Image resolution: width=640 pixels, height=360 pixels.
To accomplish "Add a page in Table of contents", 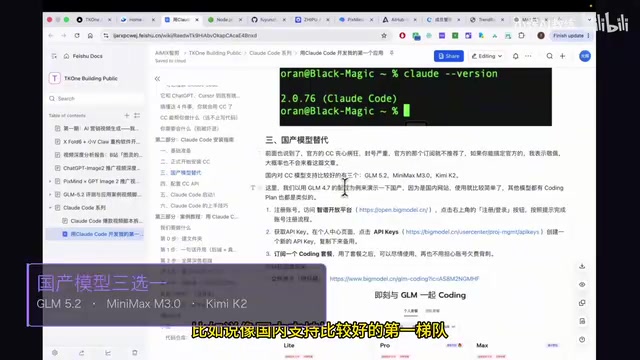I will (127, 116).
